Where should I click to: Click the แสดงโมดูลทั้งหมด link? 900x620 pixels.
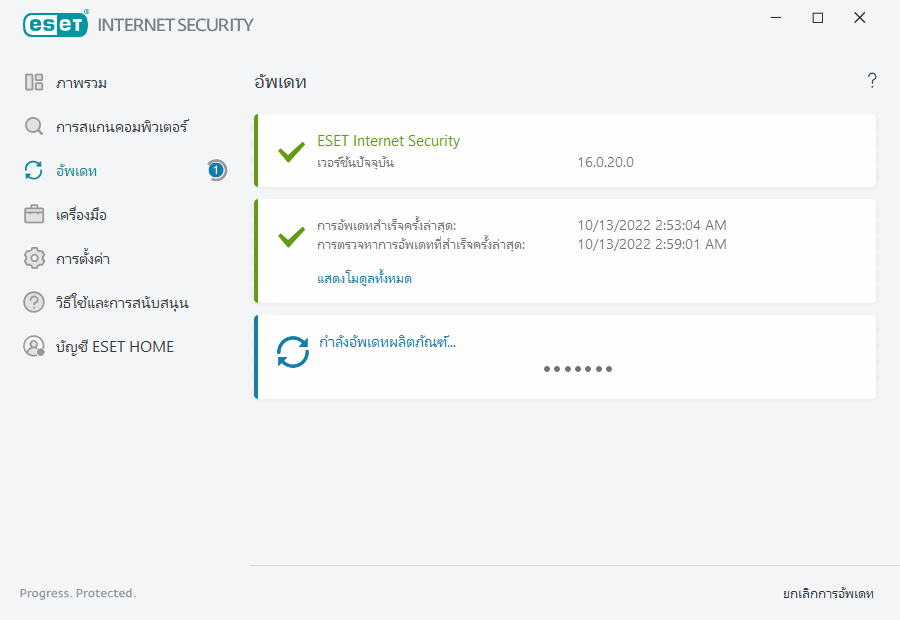[x=364, y=279]
